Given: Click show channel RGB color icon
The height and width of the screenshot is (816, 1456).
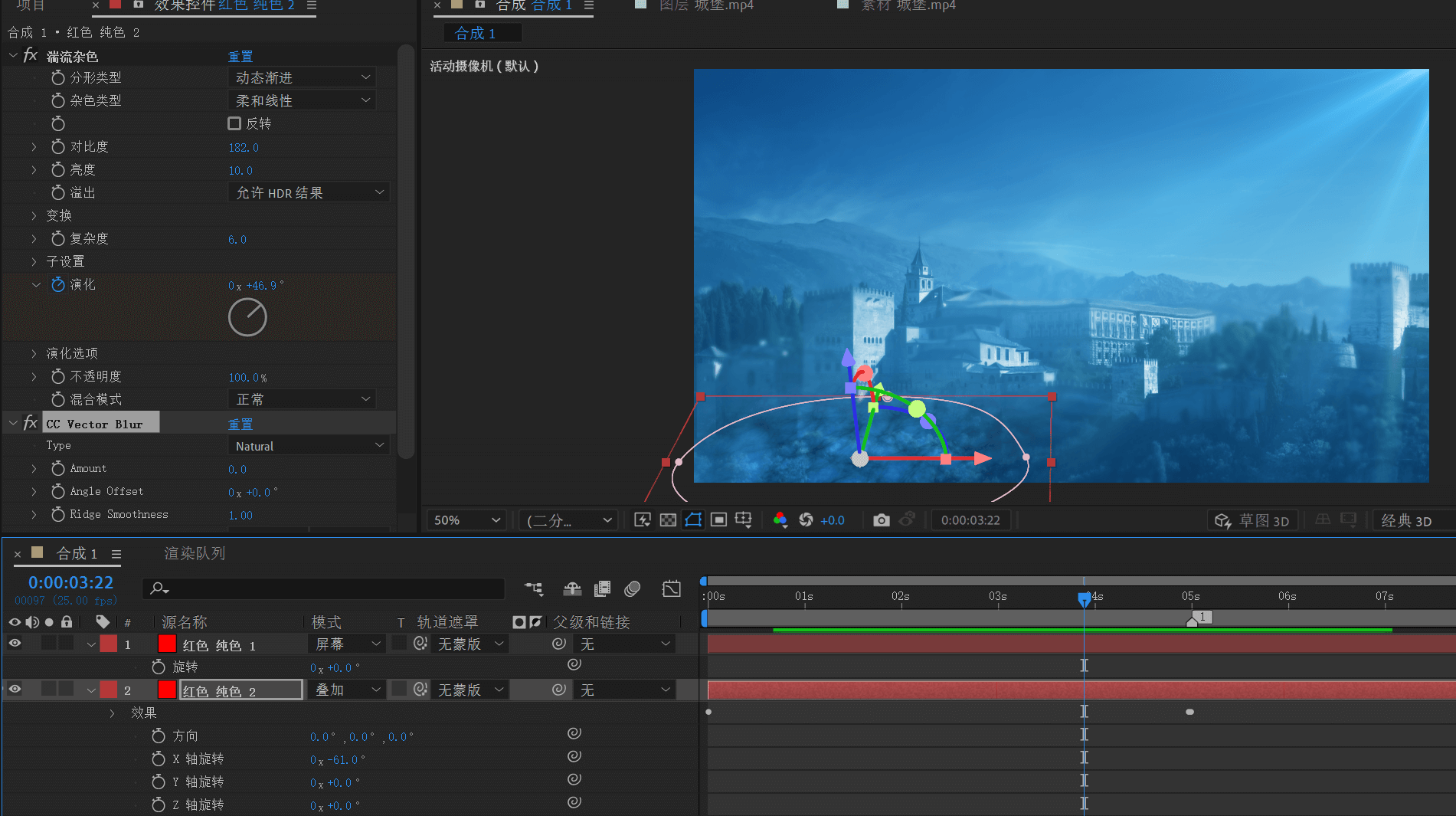Looking at the screenshot, I should tap(780, 520).
